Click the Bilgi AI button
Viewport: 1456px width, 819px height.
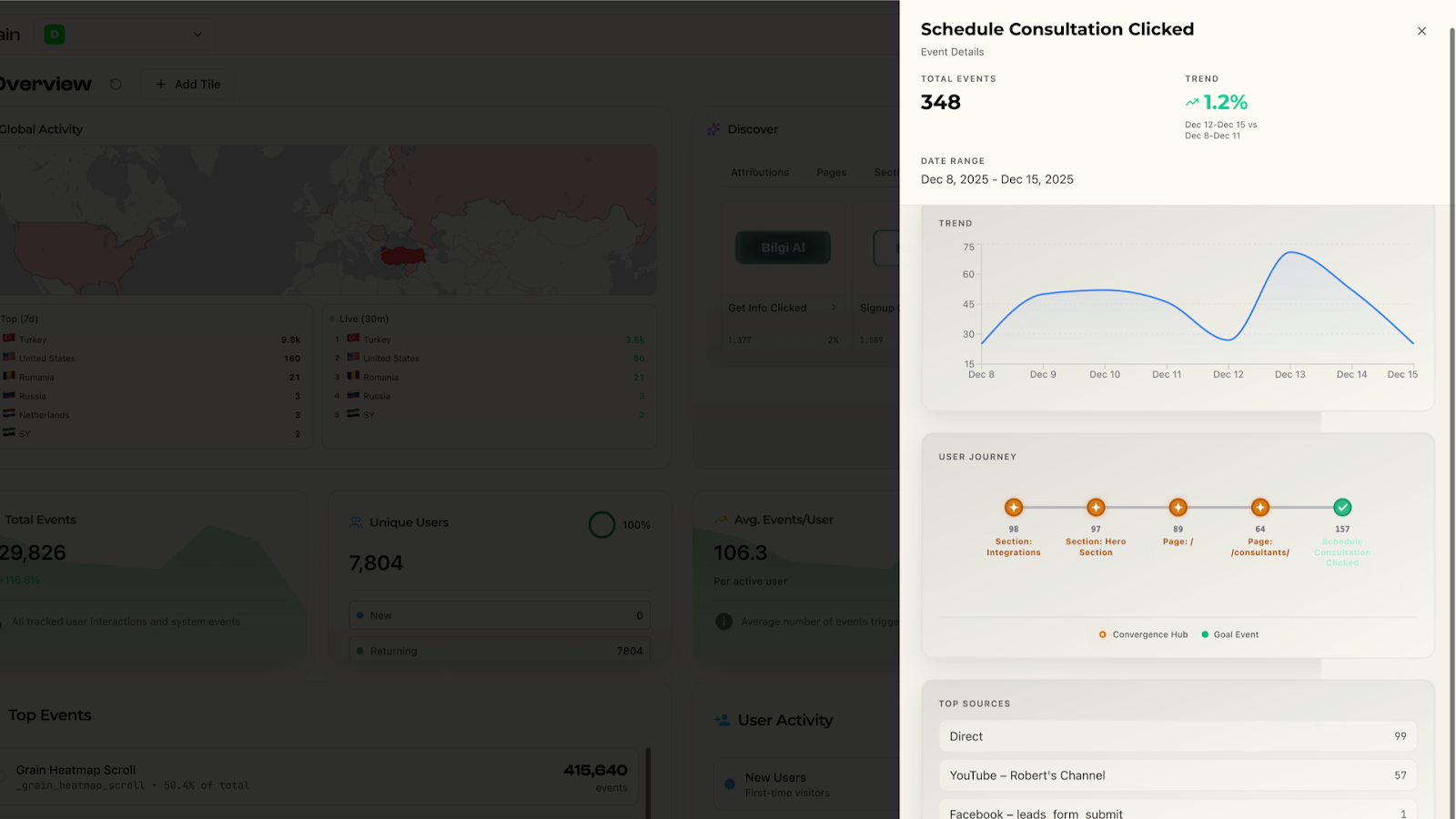click(x=782, y=247)
